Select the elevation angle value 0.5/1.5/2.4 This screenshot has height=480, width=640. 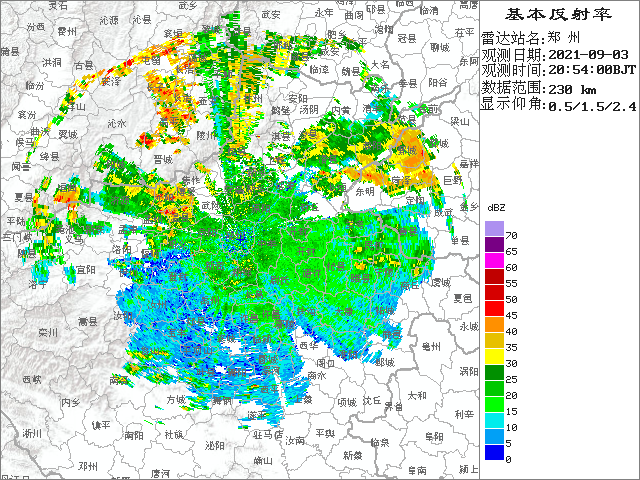click(x=591, y=105)
